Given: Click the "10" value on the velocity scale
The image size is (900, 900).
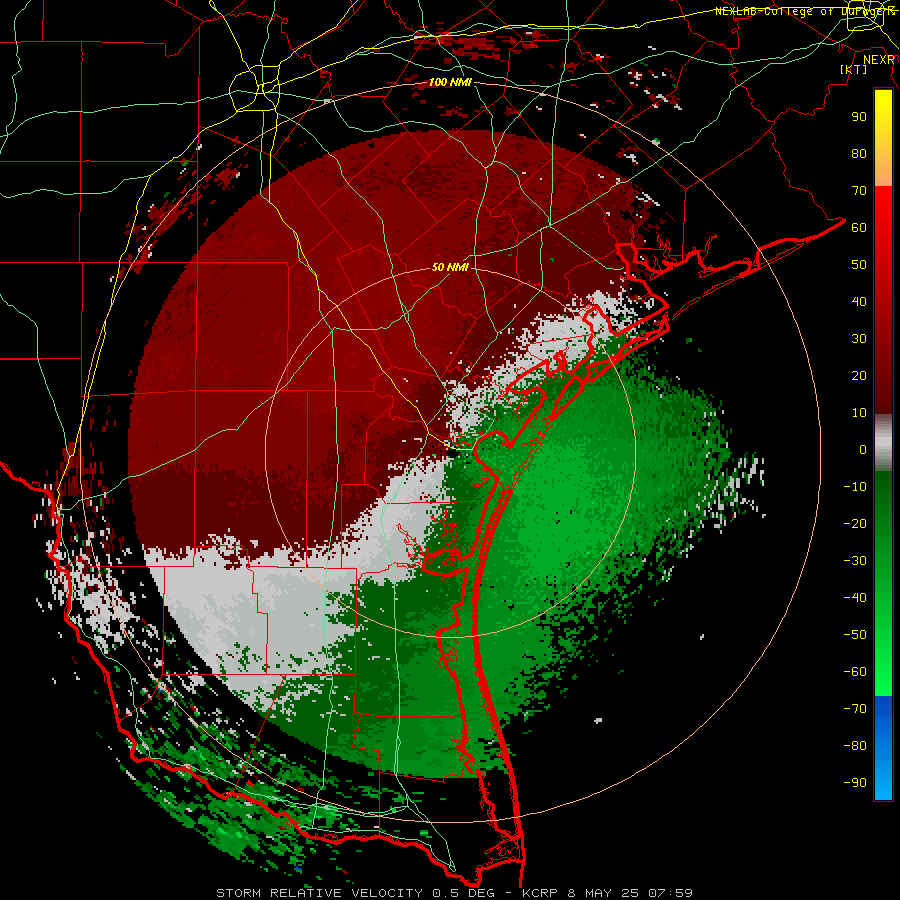Looking at the screenshot, I should (x=859, y=413).
